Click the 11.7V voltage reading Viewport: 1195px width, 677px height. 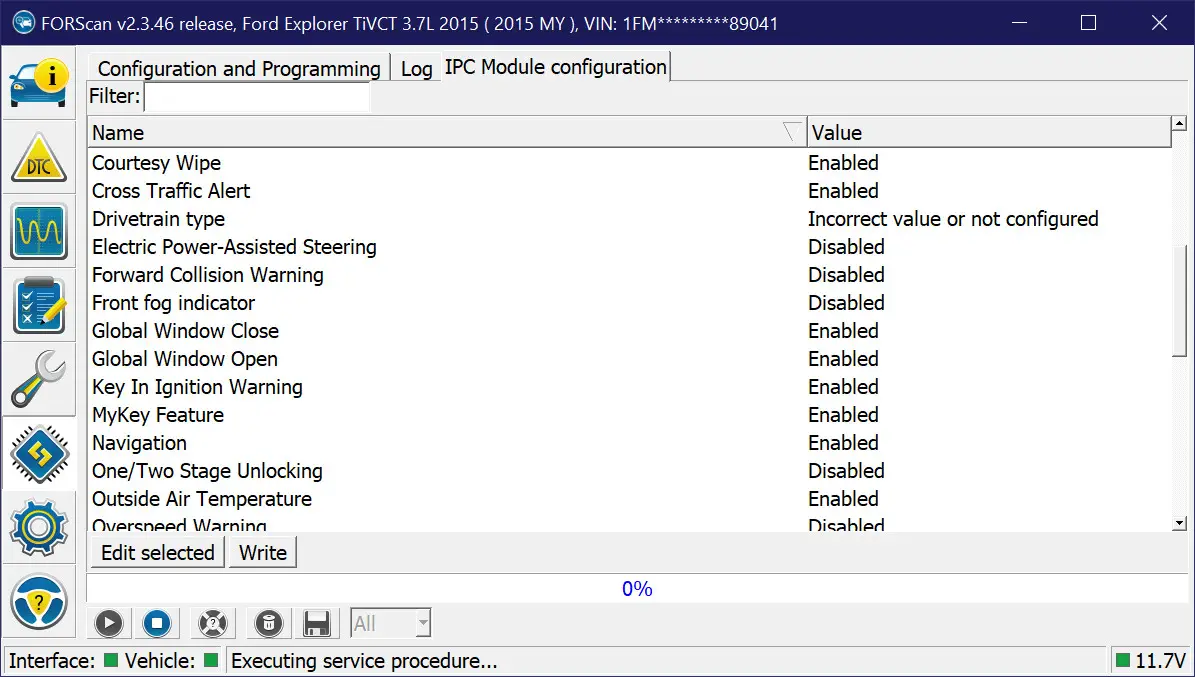[1160, 660]
